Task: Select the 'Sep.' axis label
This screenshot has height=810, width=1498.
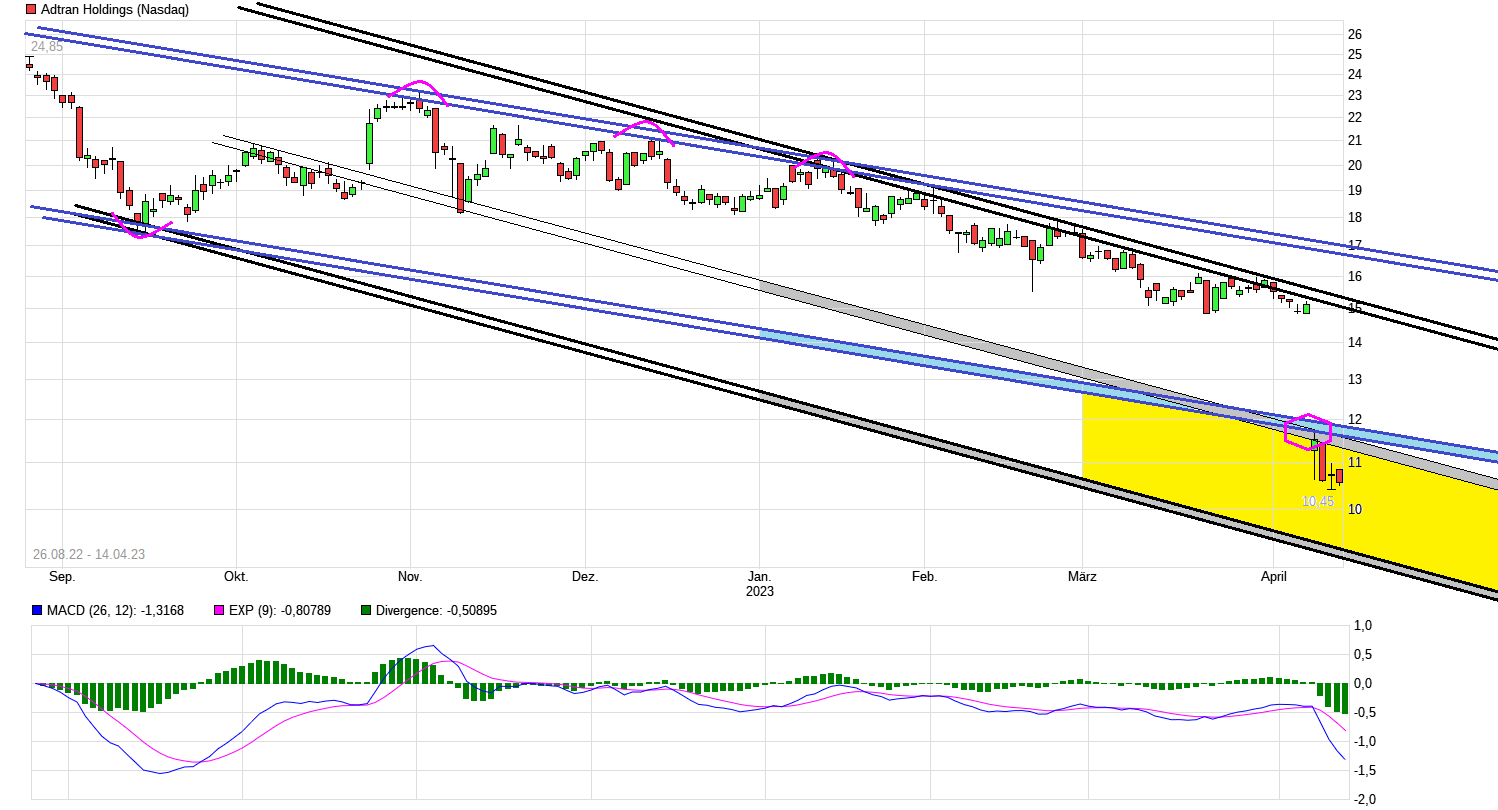Action: (61, 577)
